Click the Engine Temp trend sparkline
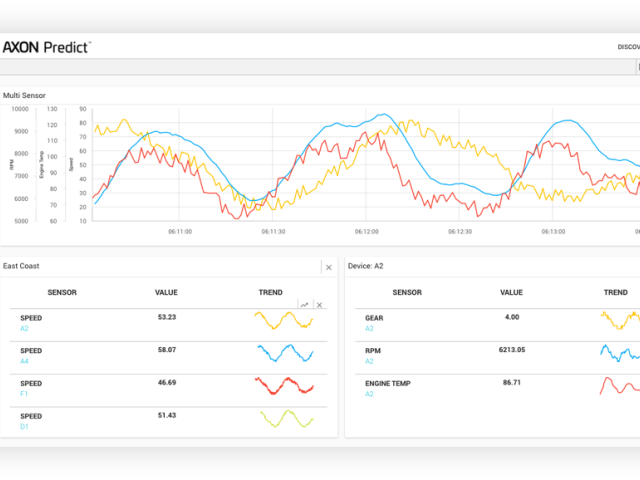 620,386
